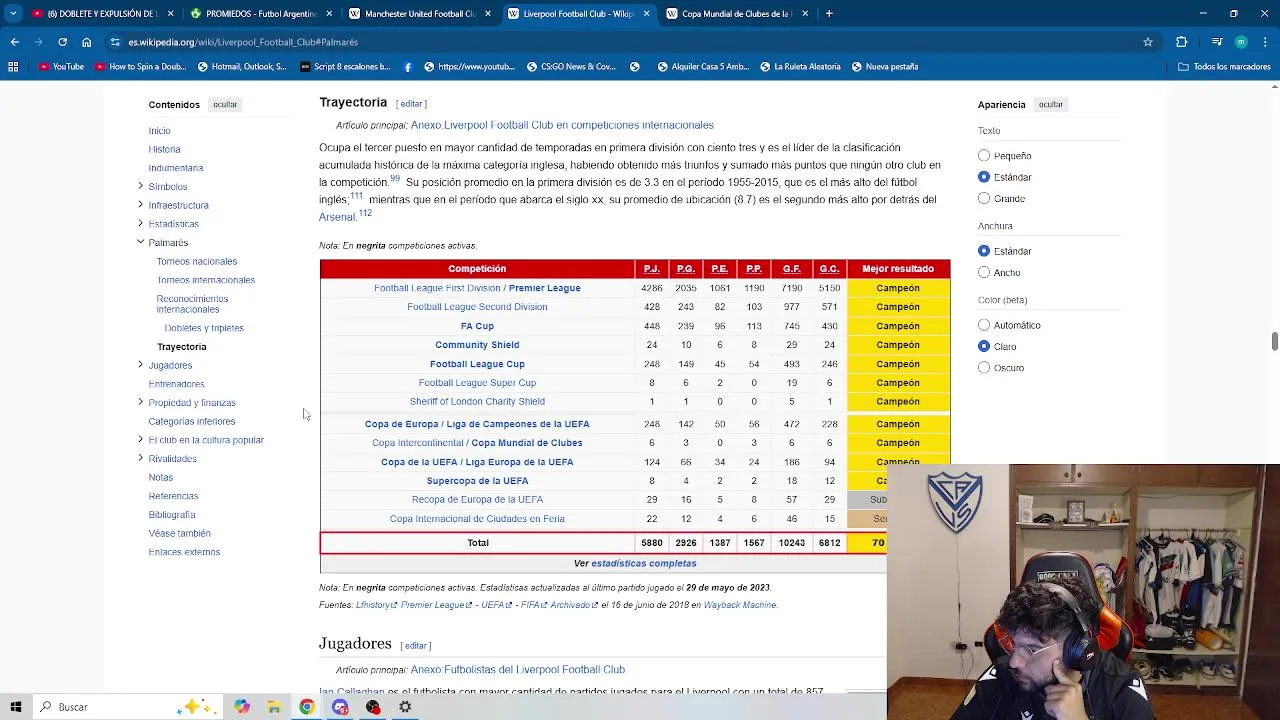Open the Community Shield table link

tap(477, 345)
